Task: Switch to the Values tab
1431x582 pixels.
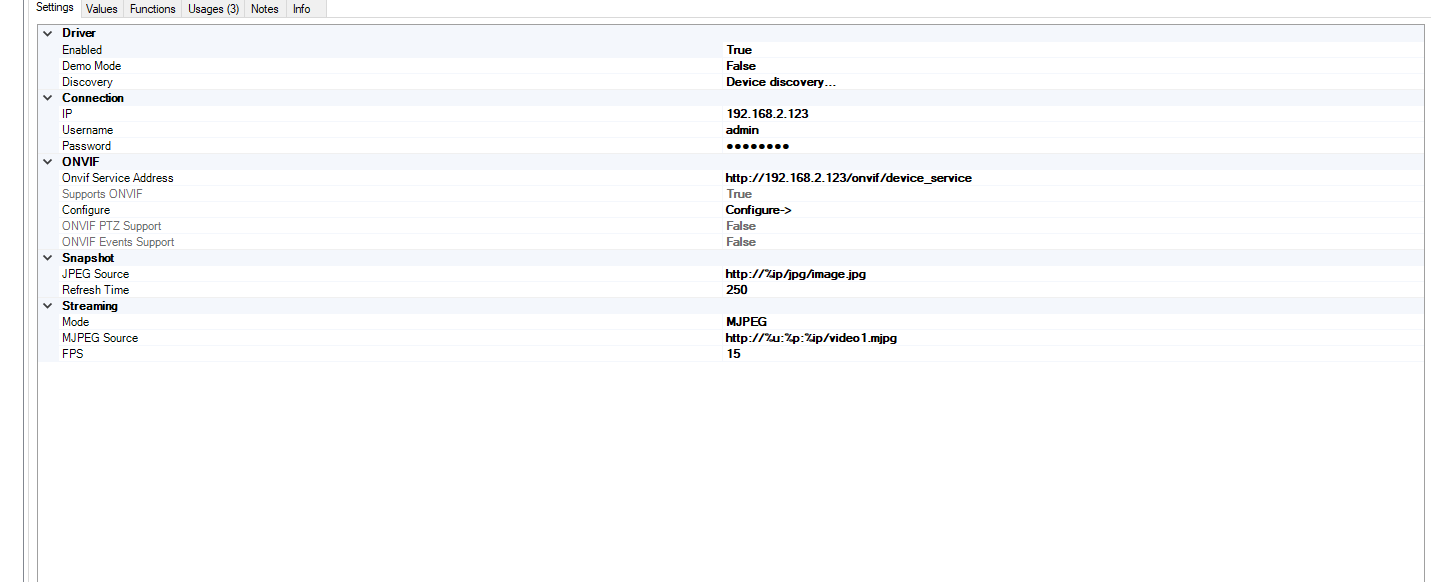Action: pos(101,9)
